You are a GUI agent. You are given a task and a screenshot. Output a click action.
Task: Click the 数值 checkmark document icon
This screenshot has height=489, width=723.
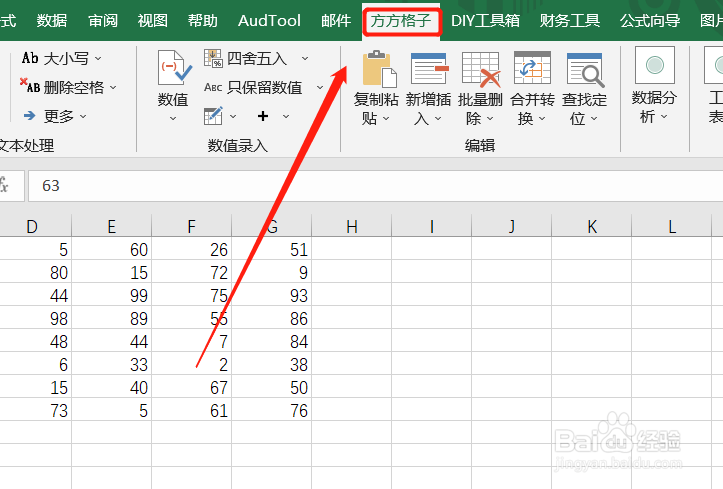pyautogui.click(x=174, y=67)
